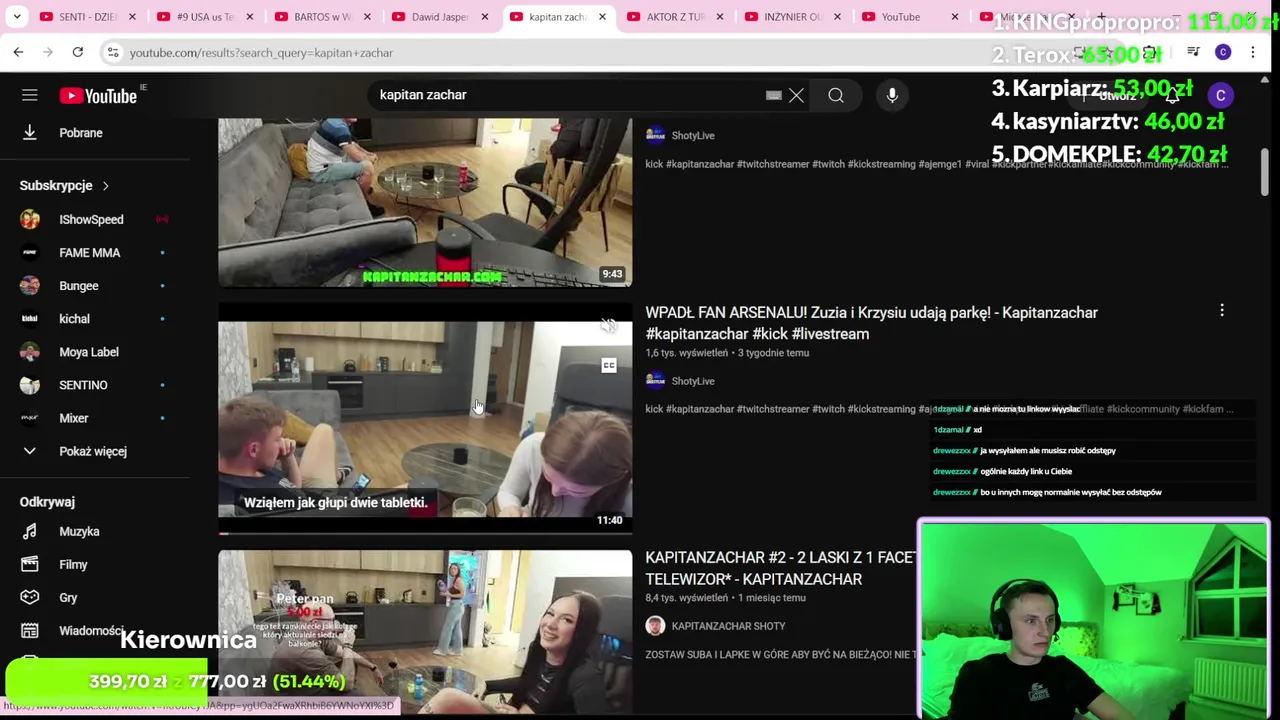Image resolution: width=1280 pixels, height=720 pixels.
Task: Switch to SENTI - DZIEŃ tab
Action: tap(88, 17)
